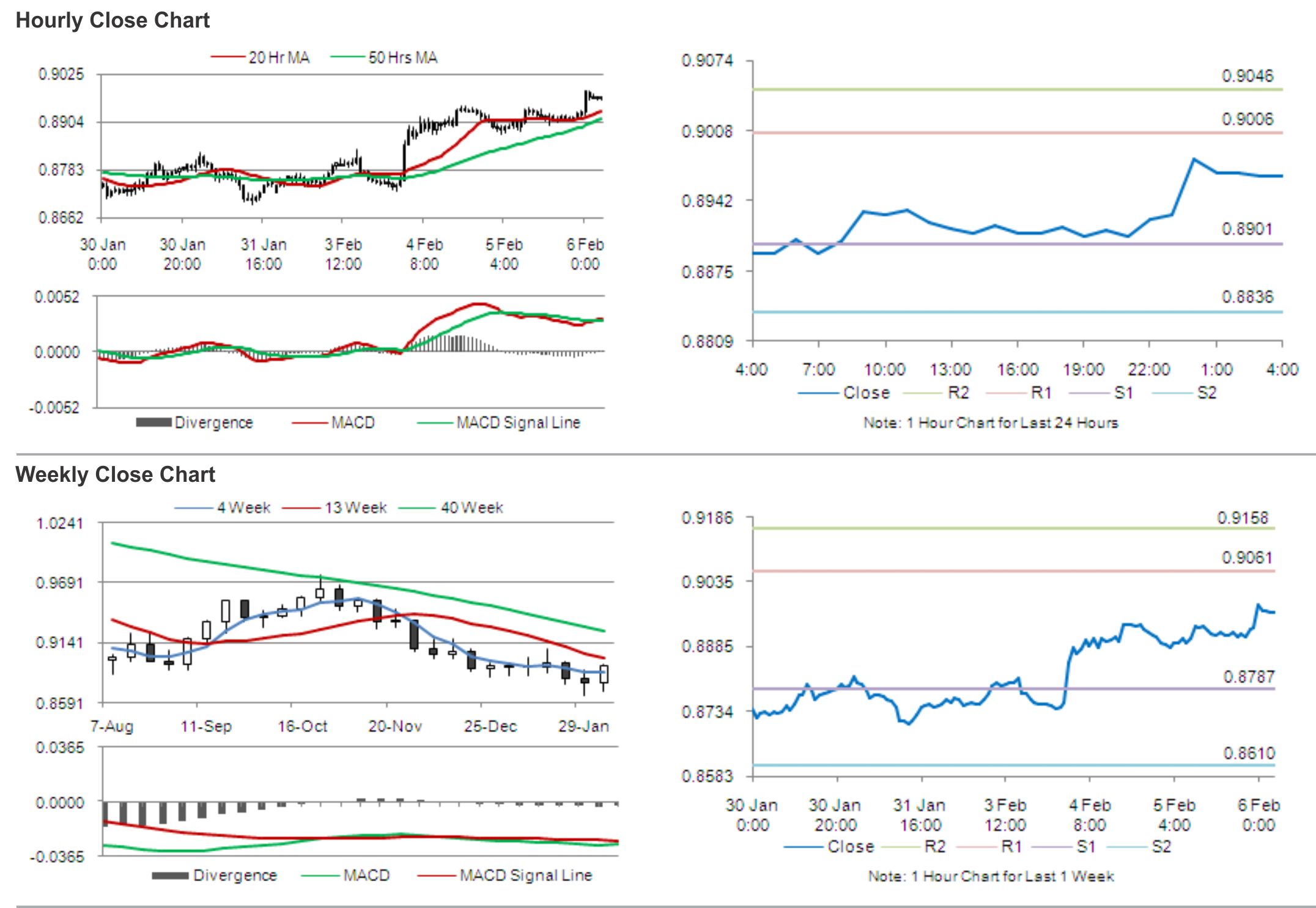The height and width of the screenshot is (908, 1316).
Task: Click the 16-Oct date label
Action: [x=302, y=726]
